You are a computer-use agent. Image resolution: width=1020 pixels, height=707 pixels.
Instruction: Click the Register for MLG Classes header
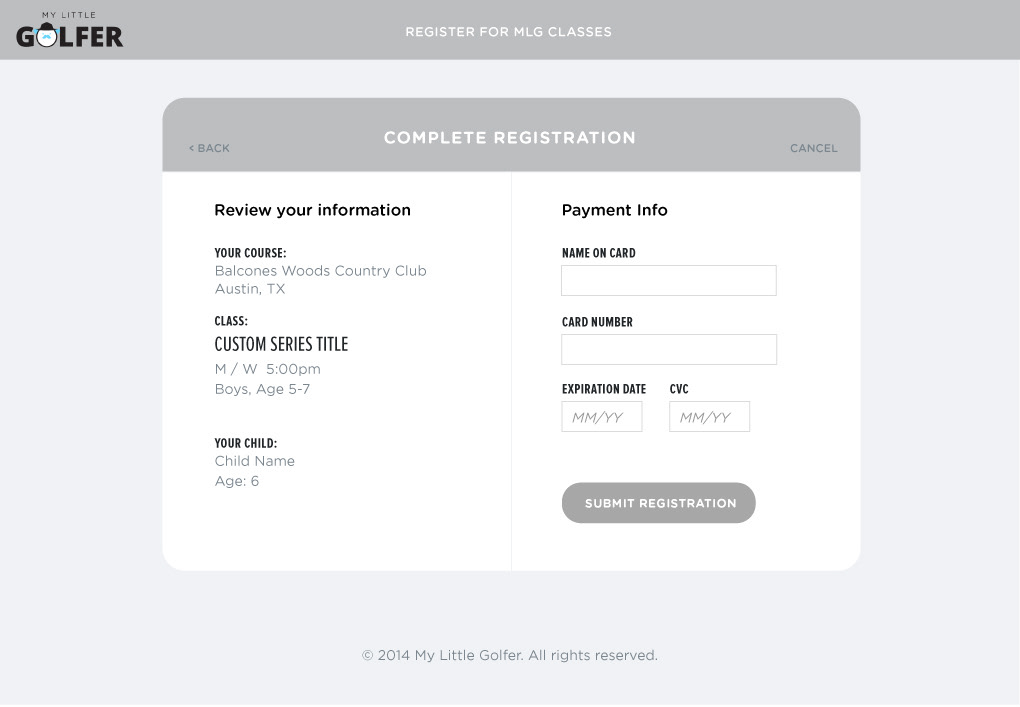pos(509,32)
